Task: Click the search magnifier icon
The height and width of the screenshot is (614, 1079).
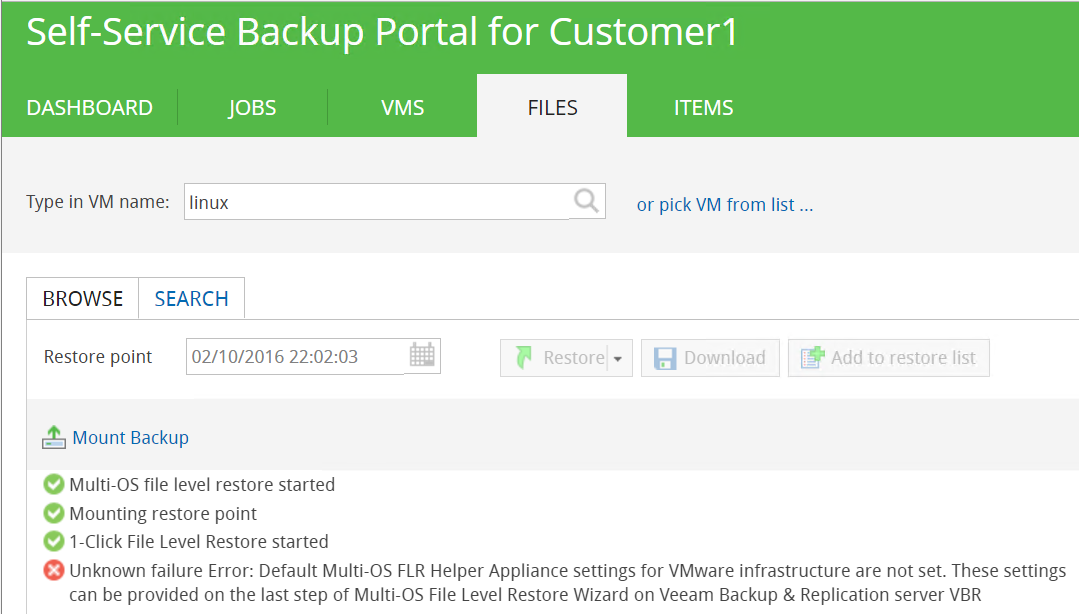Action: tap(587, 202)
